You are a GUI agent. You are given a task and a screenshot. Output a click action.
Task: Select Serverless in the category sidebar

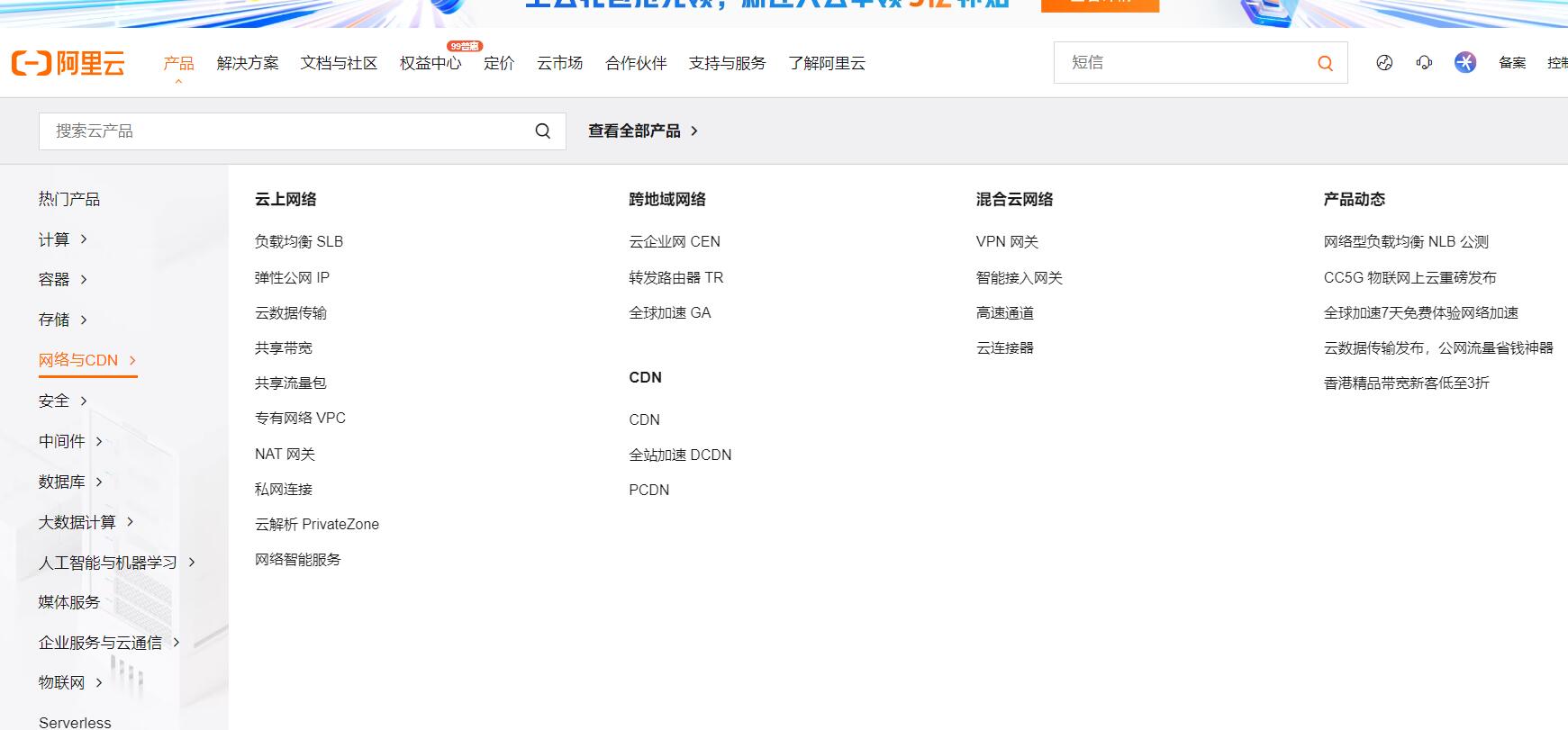tap(75, 722)
